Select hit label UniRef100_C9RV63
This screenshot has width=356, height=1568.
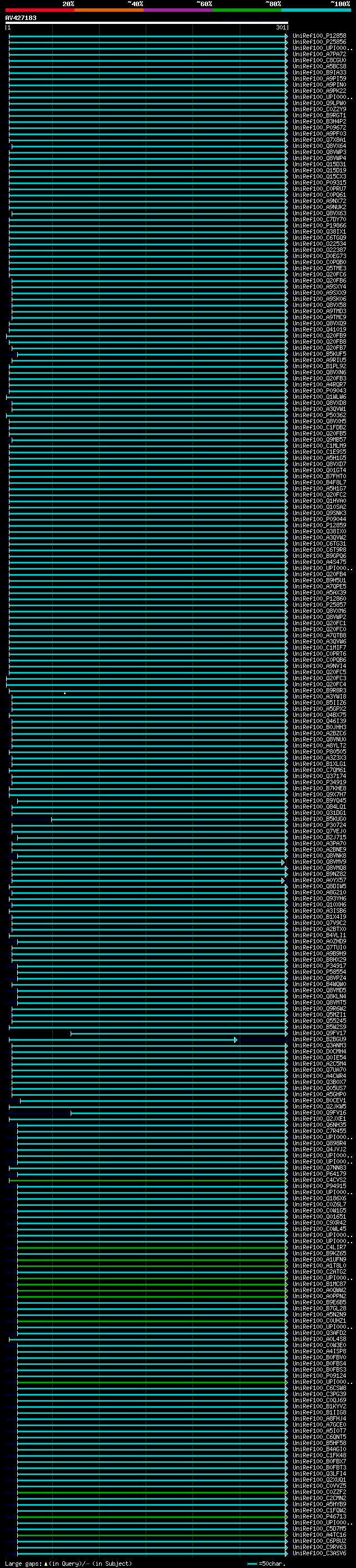point(319,1547)
